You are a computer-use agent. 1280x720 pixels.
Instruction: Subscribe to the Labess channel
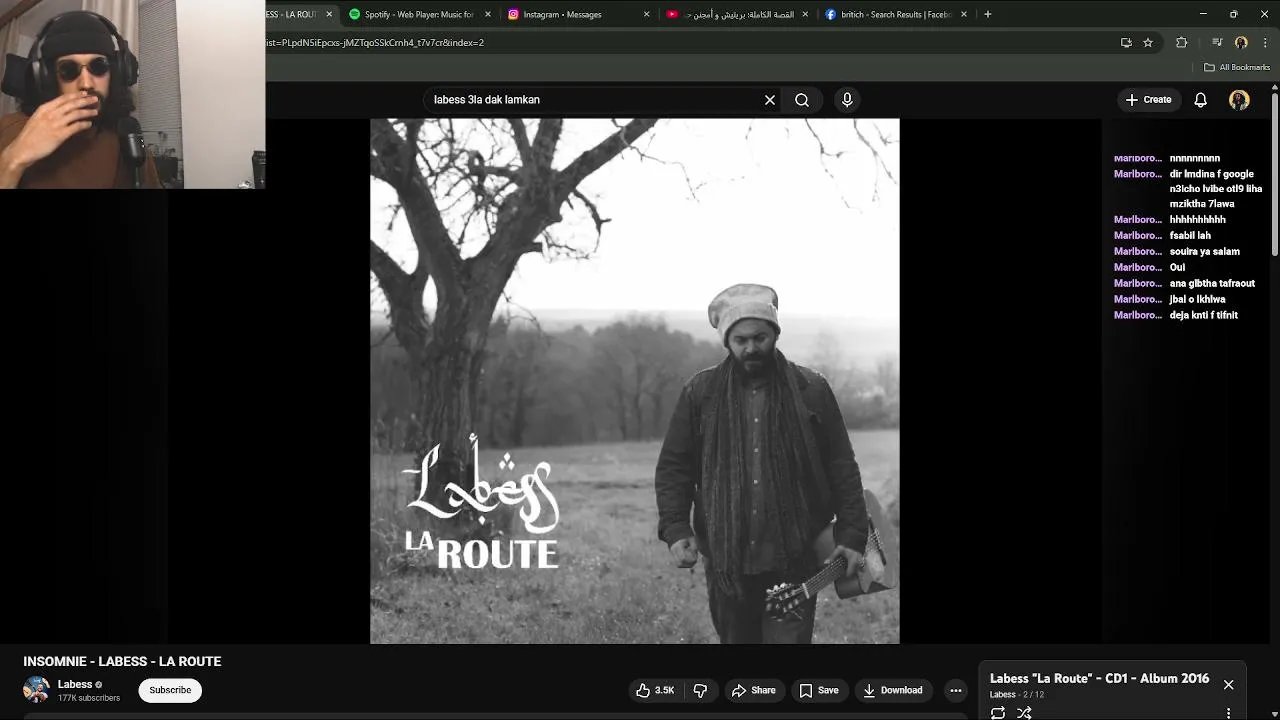pos(170,690)
